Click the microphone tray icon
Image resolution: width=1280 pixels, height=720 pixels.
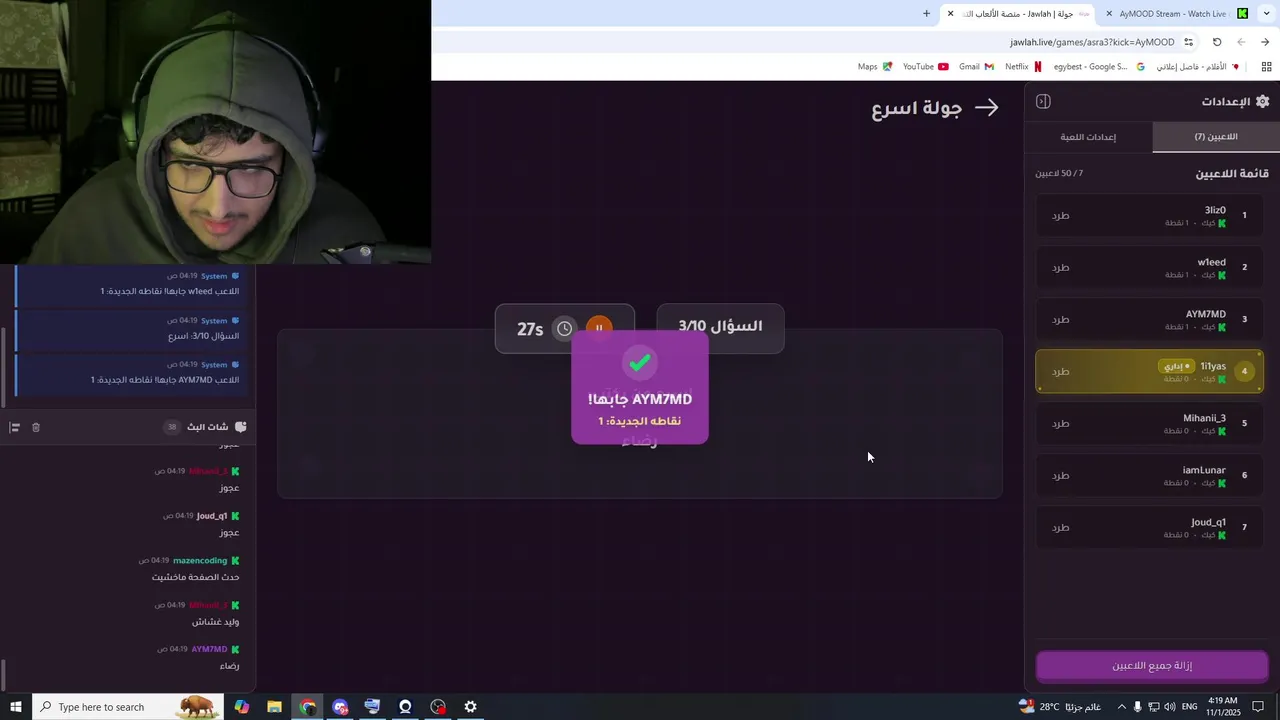coord(1137,707)
